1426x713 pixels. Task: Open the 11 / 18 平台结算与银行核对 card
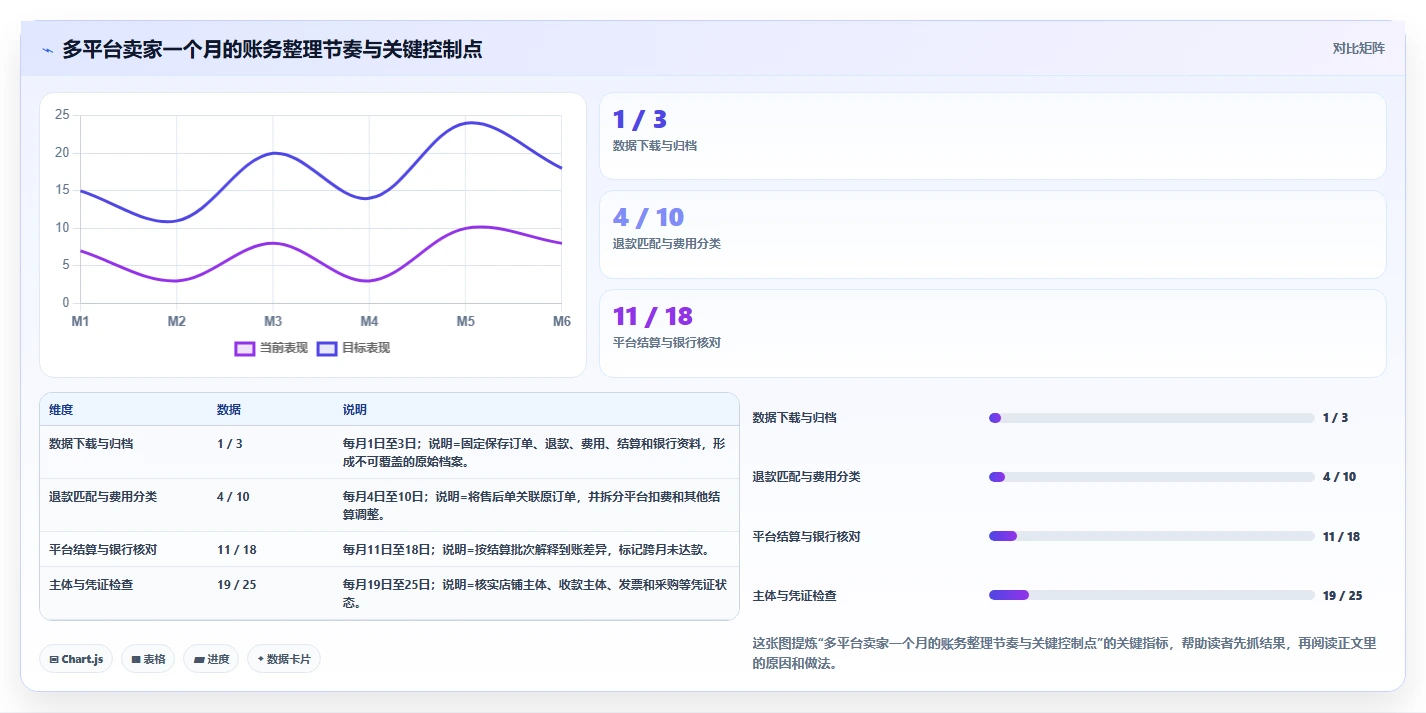pyautogui.click(x=992, y=333)
